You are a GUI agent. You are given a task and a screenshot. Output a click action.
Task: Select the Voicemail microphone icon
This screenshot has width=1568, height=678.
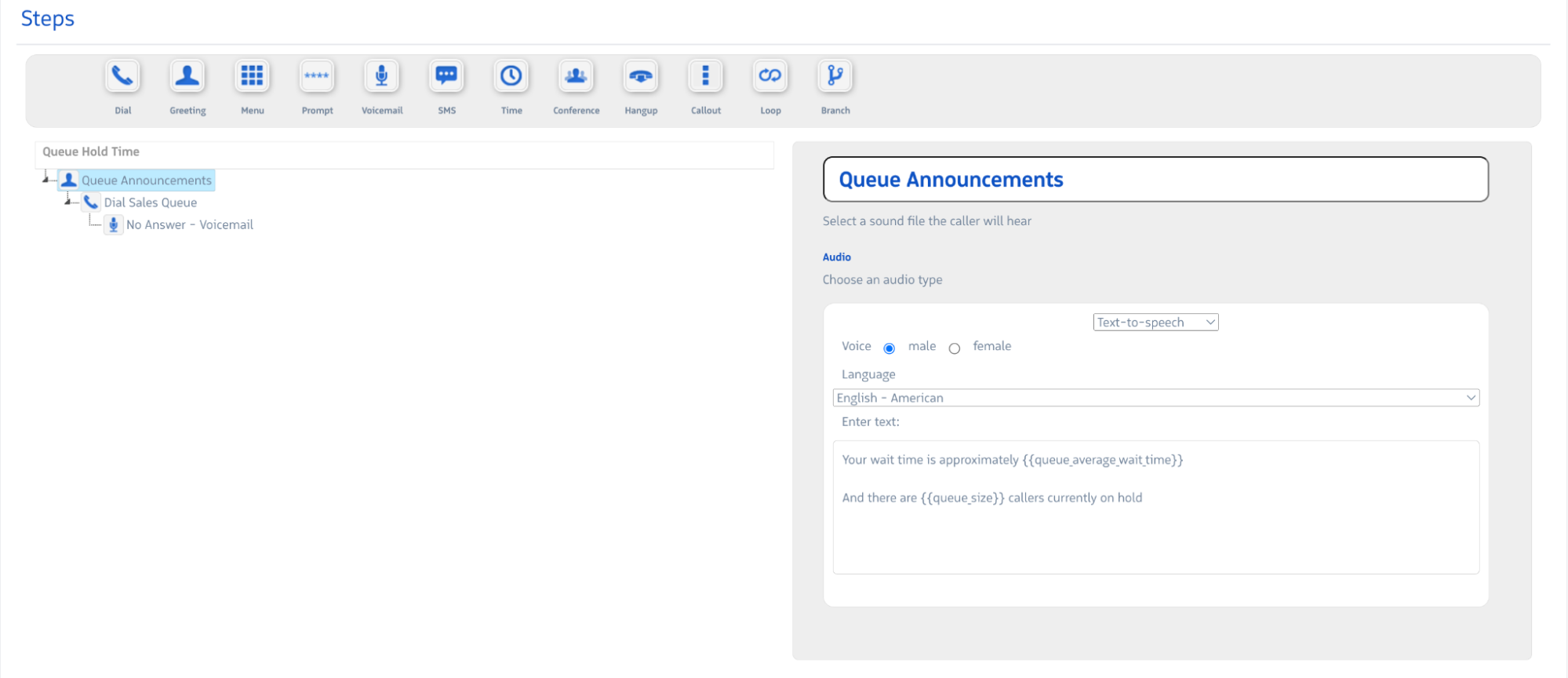[x=381, y=76]
